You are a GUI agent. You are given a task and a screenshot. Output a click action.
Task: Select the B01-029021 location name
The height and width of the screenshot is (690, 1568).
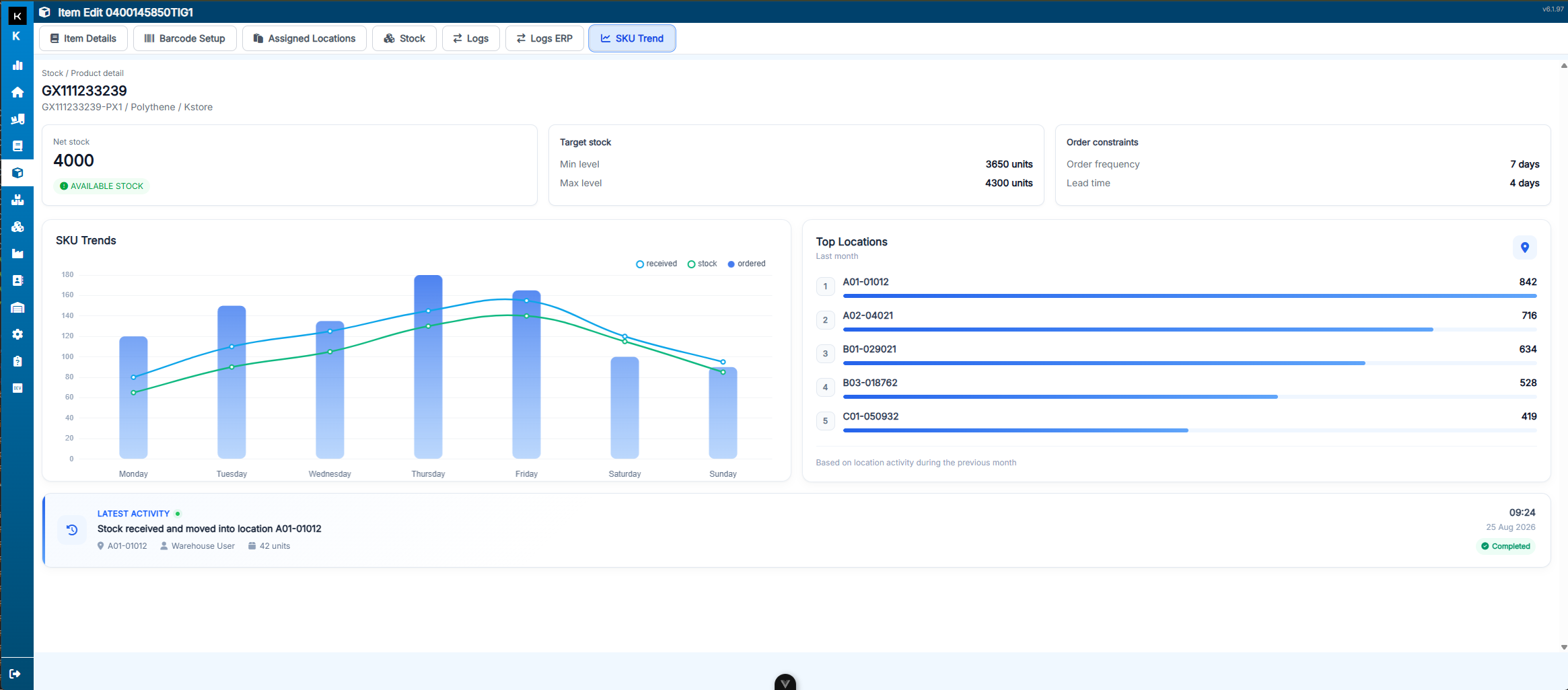[x=869, y=349]
